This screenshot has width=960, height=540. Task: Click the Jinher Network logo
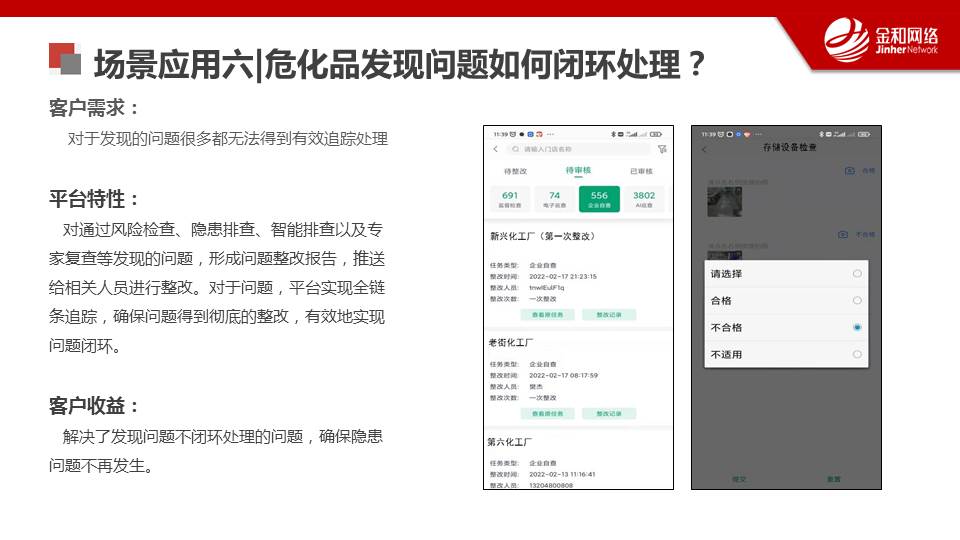[x=881, y=40]
